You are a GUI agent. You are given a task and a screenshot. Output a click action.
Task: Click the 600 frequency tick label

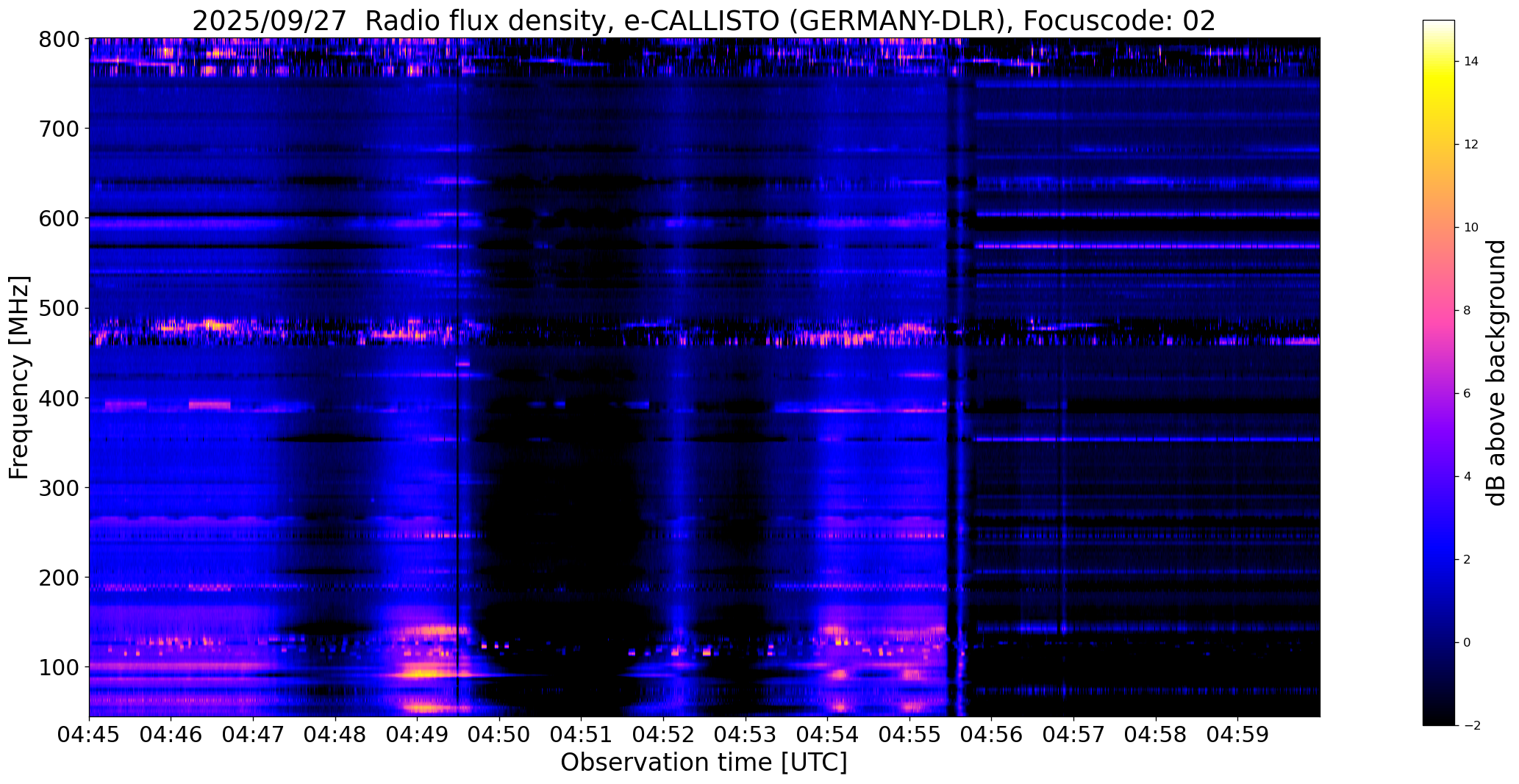58,218
